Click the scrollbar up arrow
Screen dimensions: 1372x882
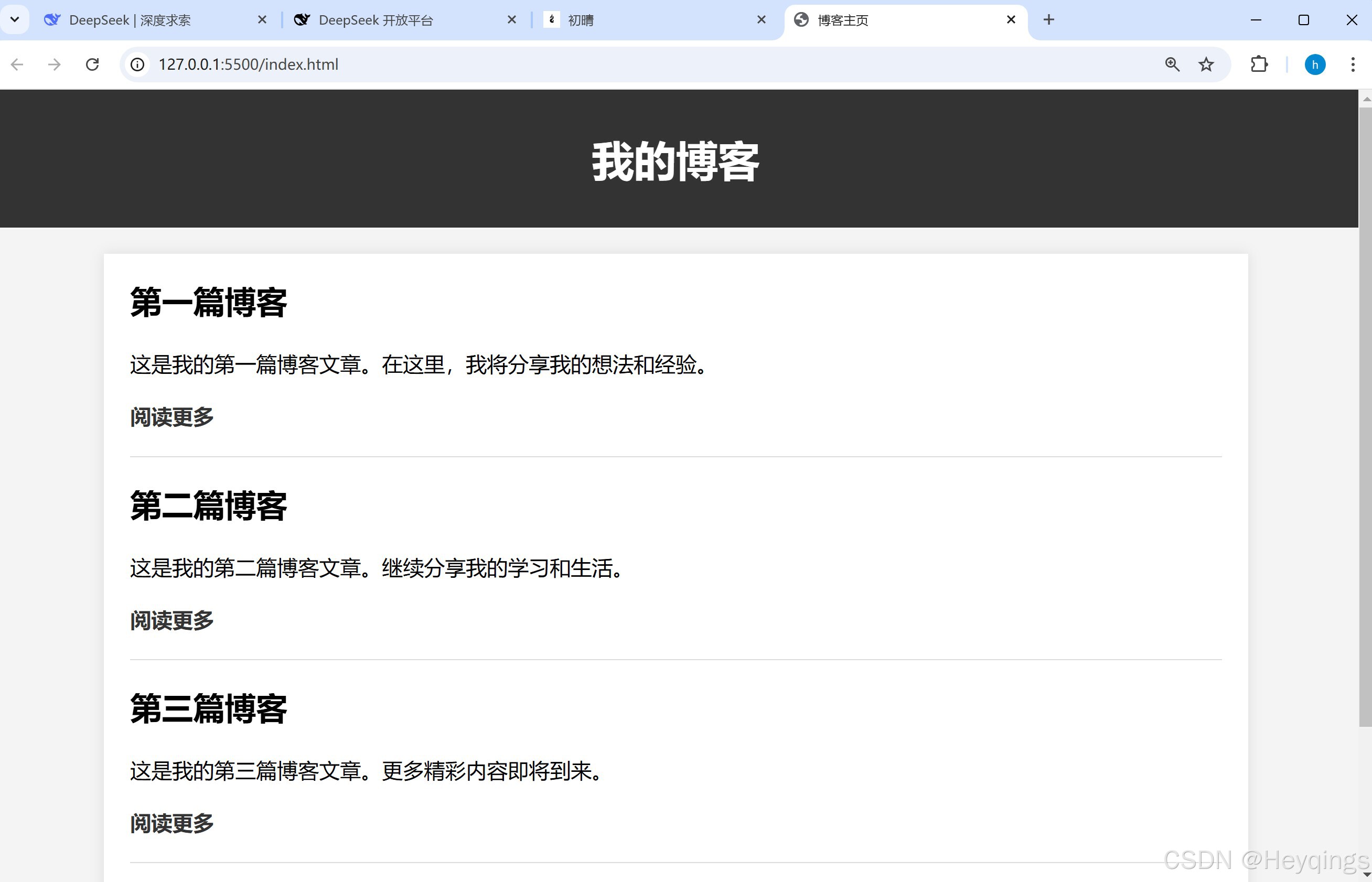pyautogui.click(x=1366, y=99)
